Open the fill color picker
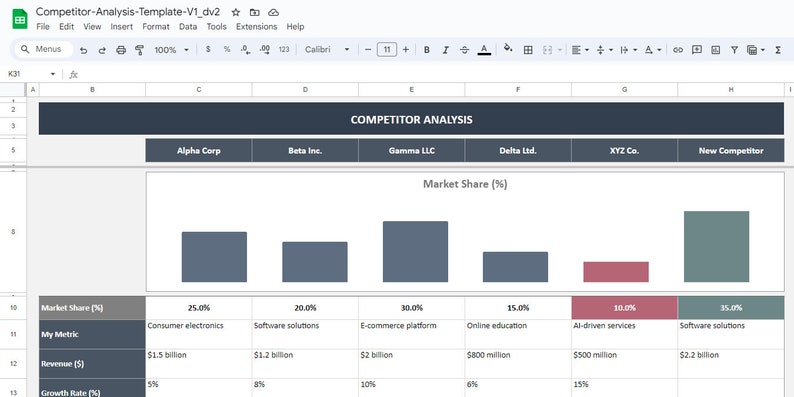The image size is (794, 397). coord(508,49)
